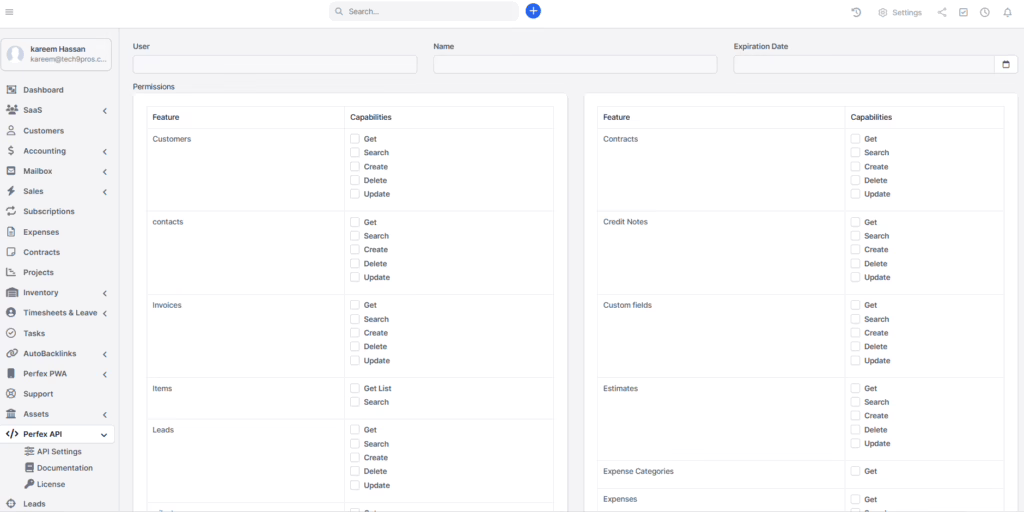Click the share icon in top bar
Screen dimensions: 1024x512
[x=942, y=13]
